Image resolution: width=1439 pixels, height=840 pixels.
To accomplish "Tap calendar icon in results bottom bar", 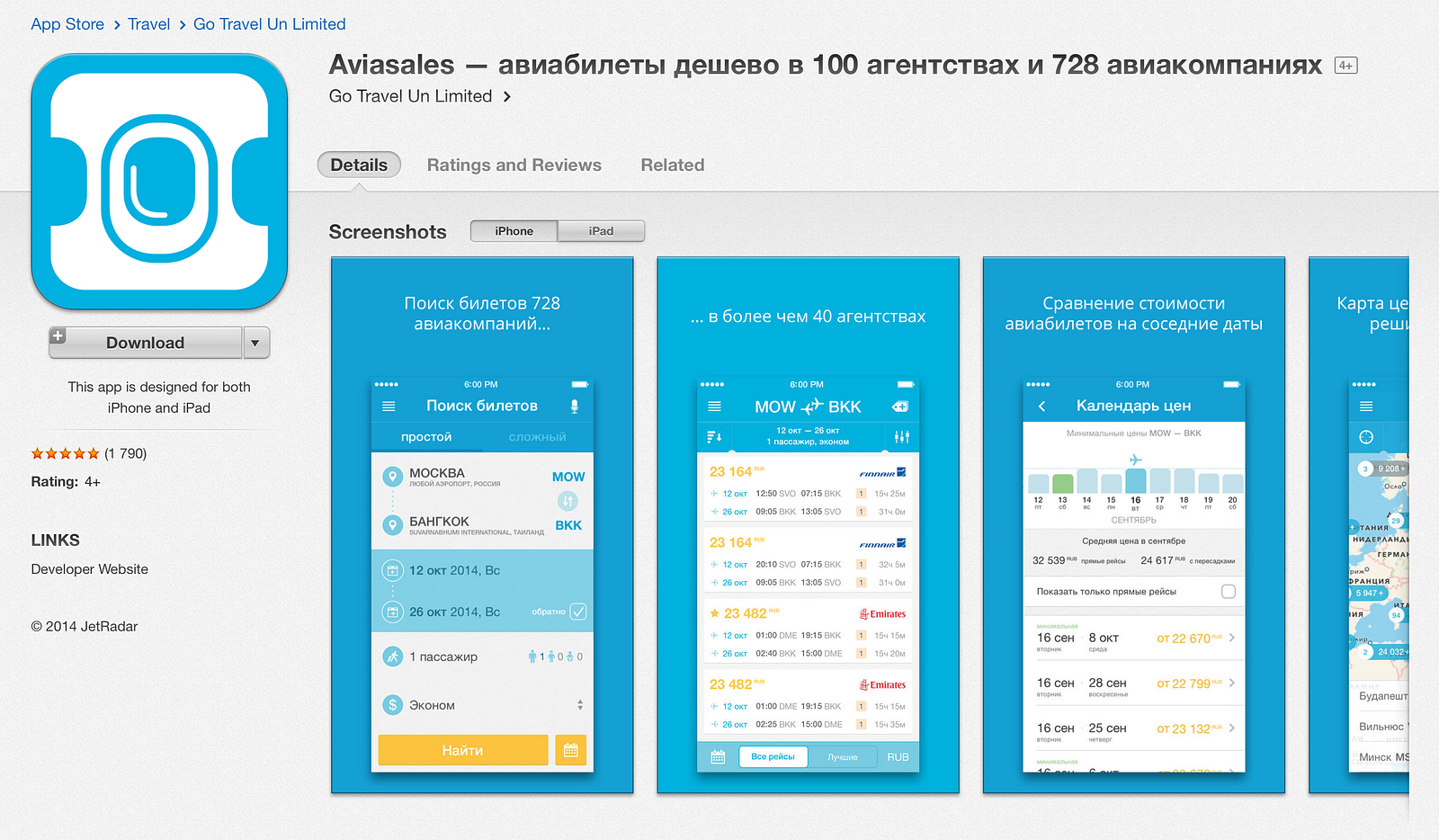I will click(x=718, y=757).
